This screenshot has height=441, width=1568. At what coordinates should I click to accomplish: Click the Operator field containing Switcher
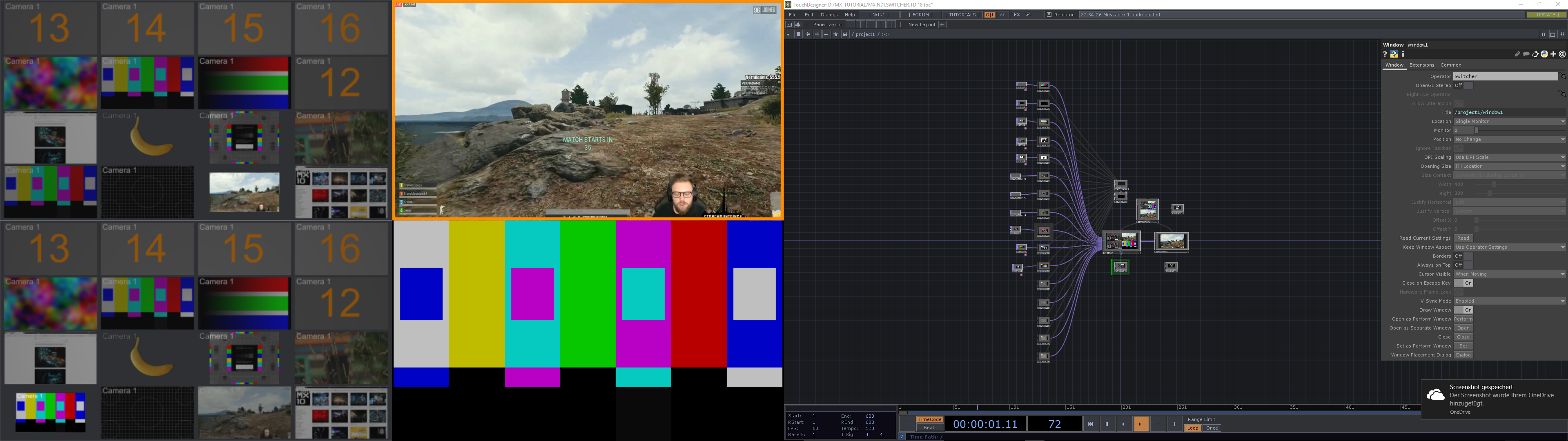1506,77
